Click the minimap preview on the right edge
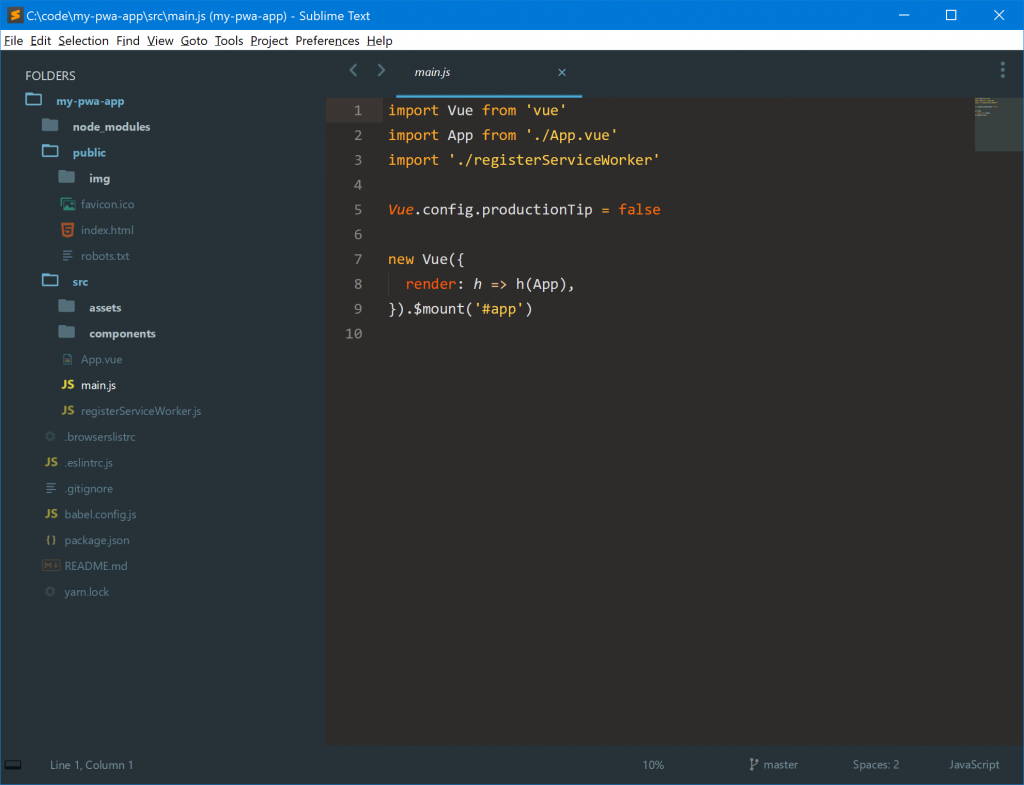The width and height of the screenshot is (1024, 785). point(998,123)
